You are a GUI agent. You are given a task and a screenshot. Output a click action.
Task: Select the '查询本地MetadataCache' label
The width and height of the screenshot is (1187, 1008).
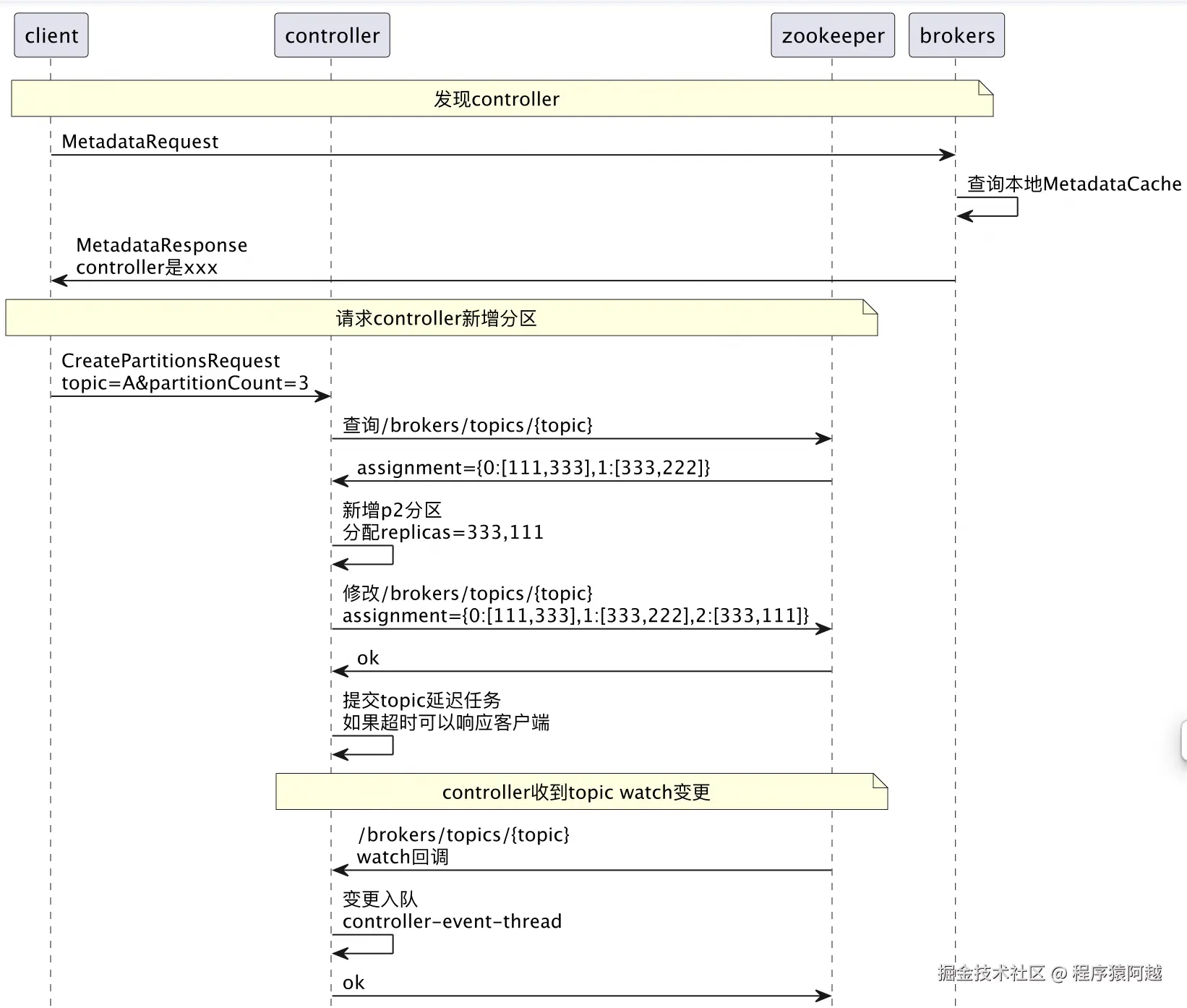1074,184
